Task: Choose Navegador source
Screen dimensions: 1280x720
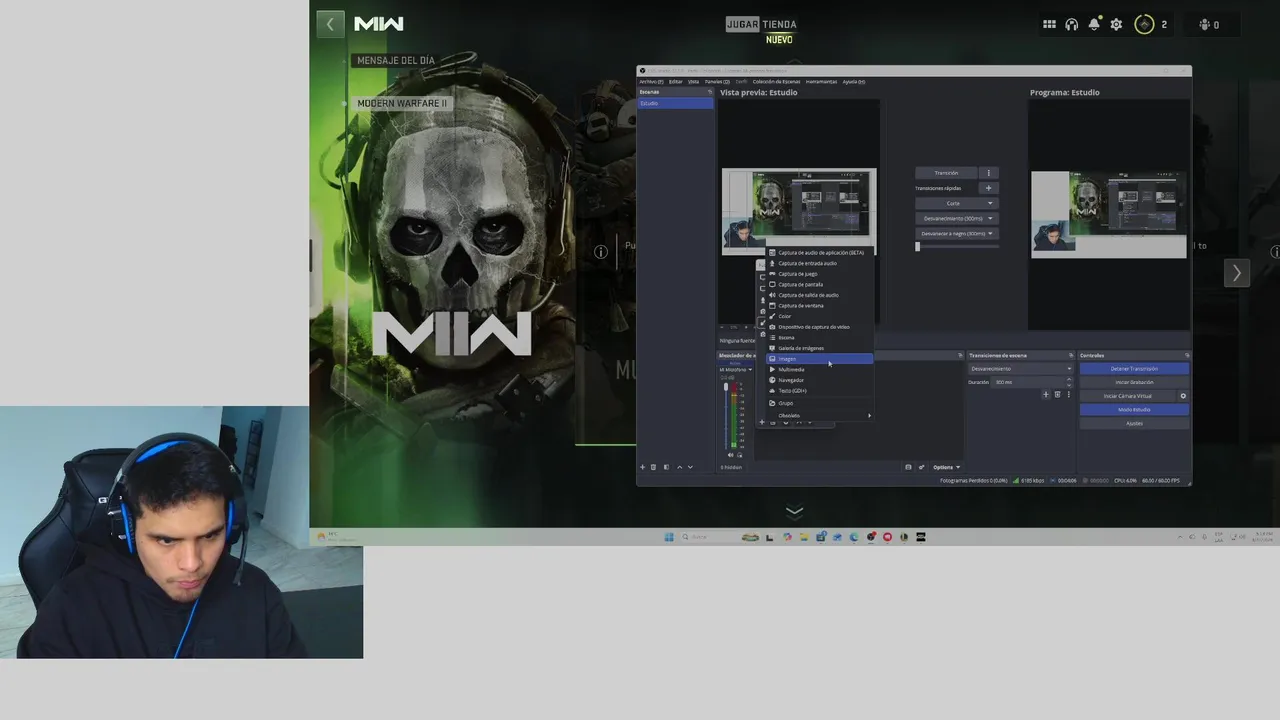Action: (820, 380)
